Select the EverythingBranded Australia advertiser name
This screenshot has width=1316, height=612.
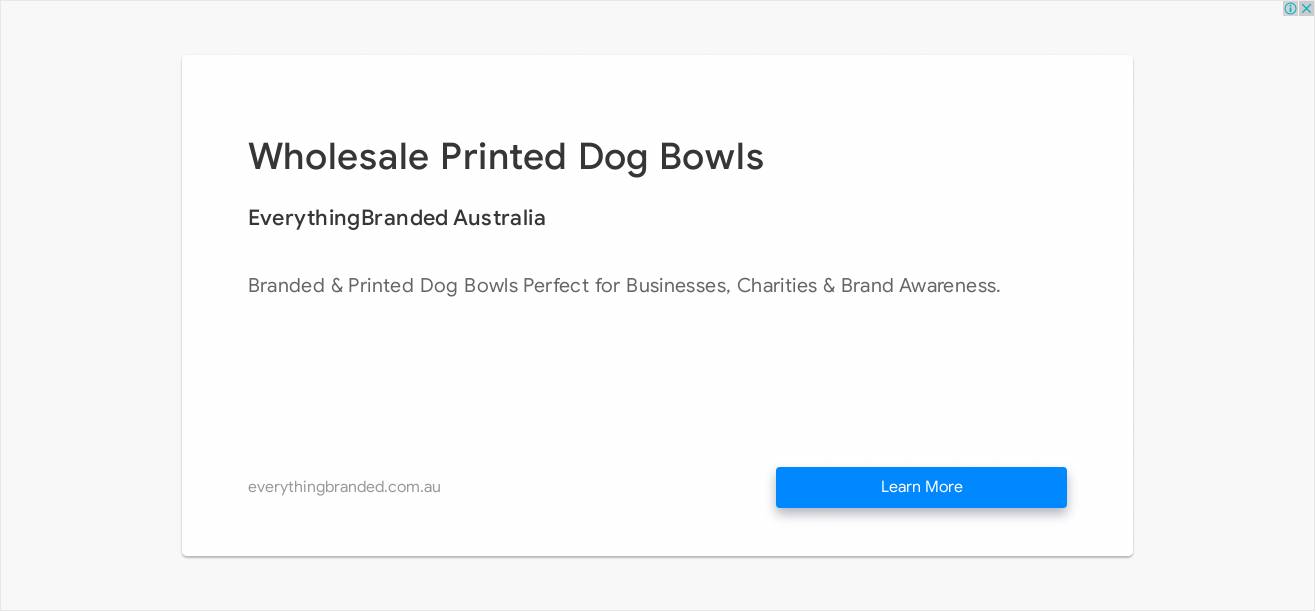tap(397, 218)
